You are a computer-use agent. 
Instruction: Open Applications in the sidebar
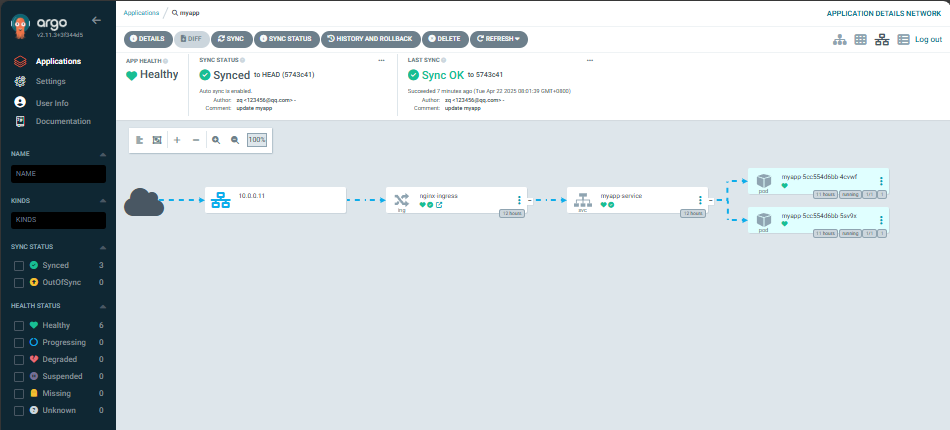click(58, 61)
